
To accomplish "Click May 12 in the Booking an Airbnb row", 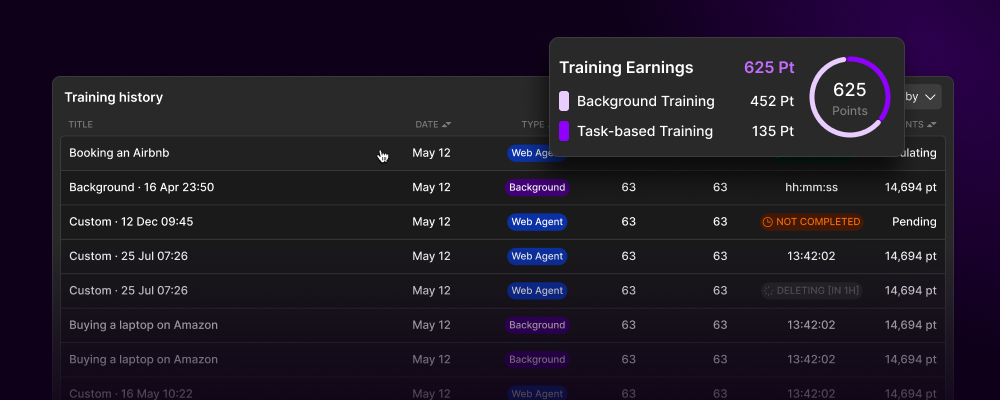I will point(431,153).
